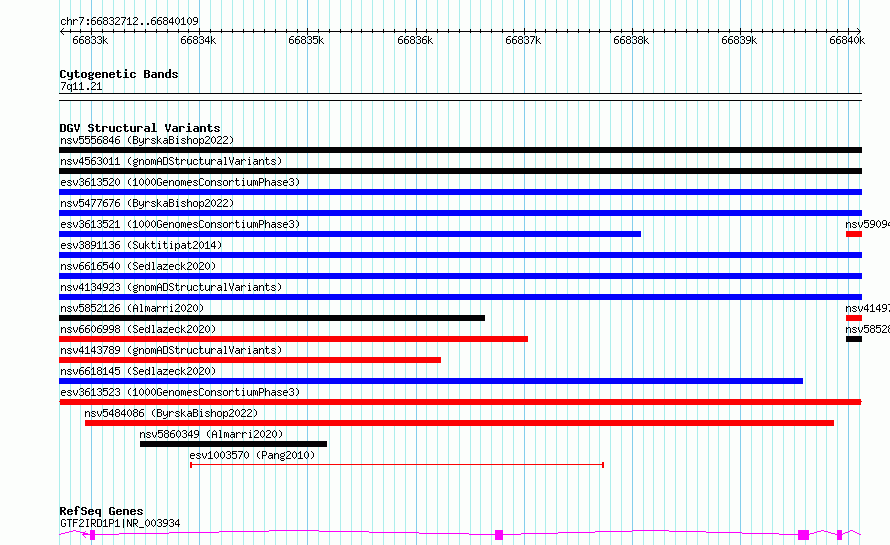Click the 66840k ruler tick label

pos(847,40)
